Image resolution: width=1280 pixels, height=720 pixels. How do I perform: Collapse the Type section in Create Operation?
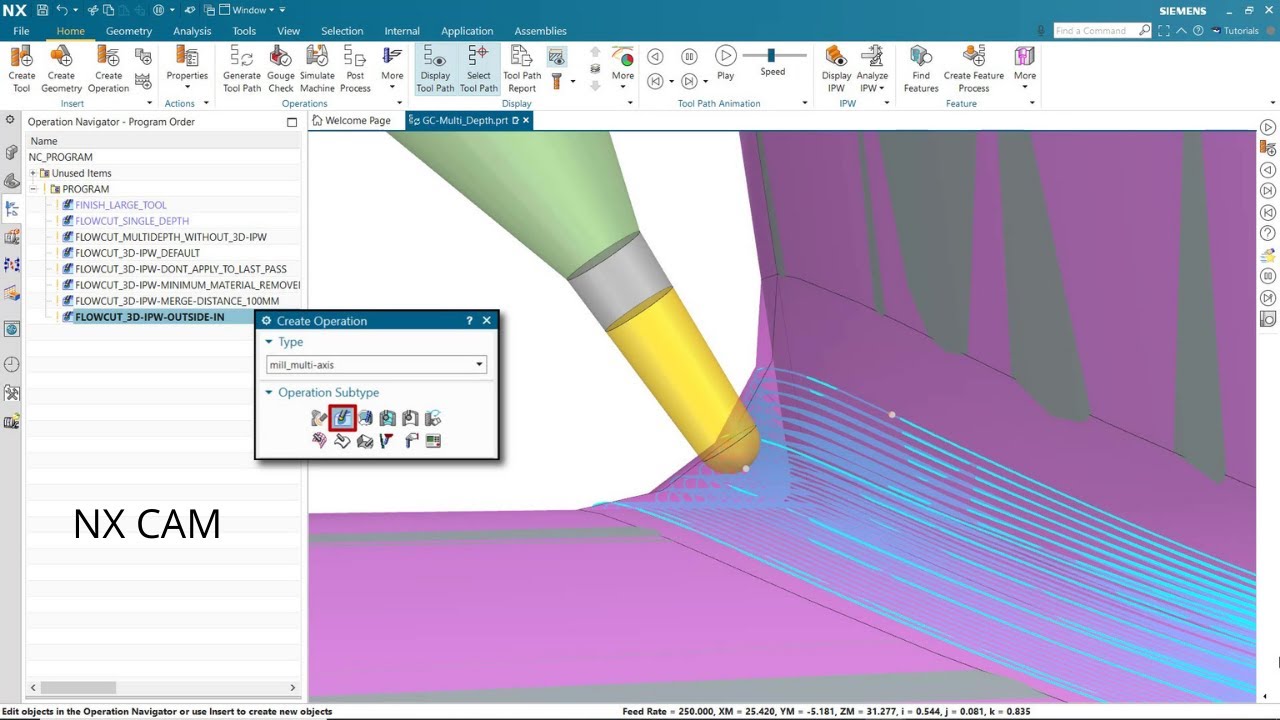click(x=269, y=342)
